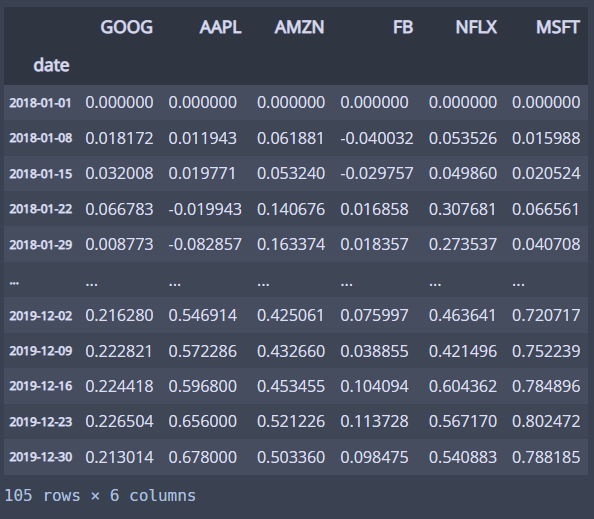
Task: Select the 2018-01-08 row label
Action: (x=40, y=138)
